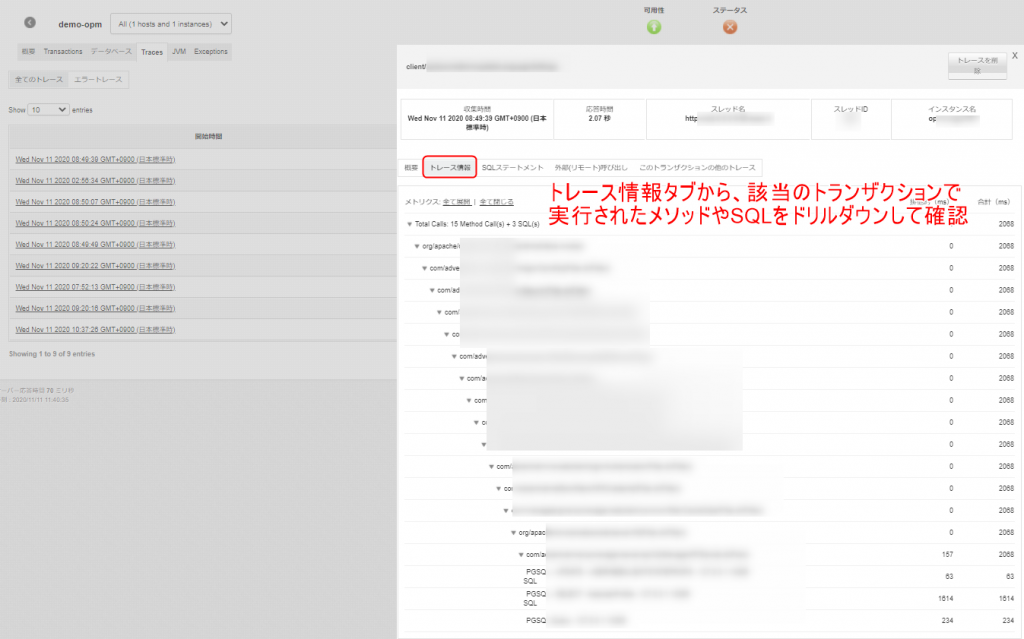Viewport: 1024px width, 639px height.
Task: Open the 外部(リモート)呼び出し tab
Action: [591, 168]
